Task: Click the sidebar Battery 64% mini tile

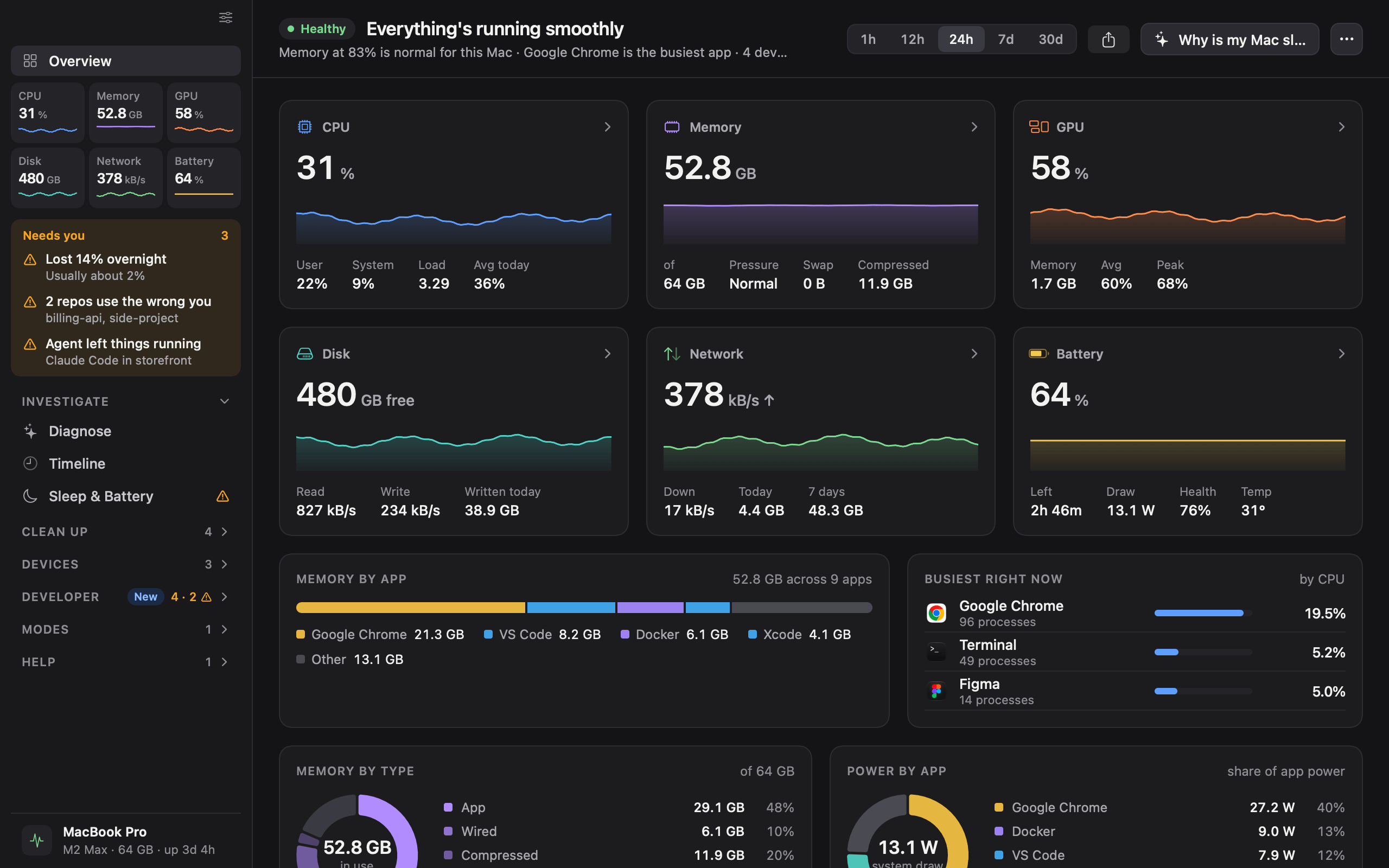Action: (x=204, y=177)
